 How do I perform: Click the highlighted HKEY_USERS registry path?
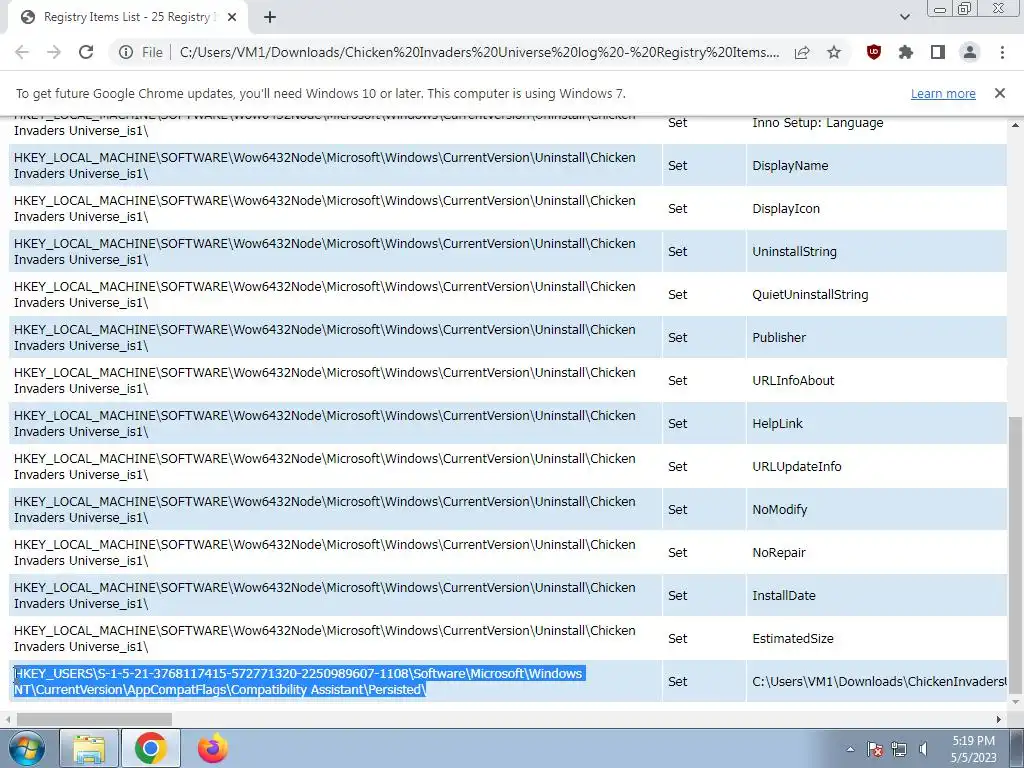(x=298, y=681)
